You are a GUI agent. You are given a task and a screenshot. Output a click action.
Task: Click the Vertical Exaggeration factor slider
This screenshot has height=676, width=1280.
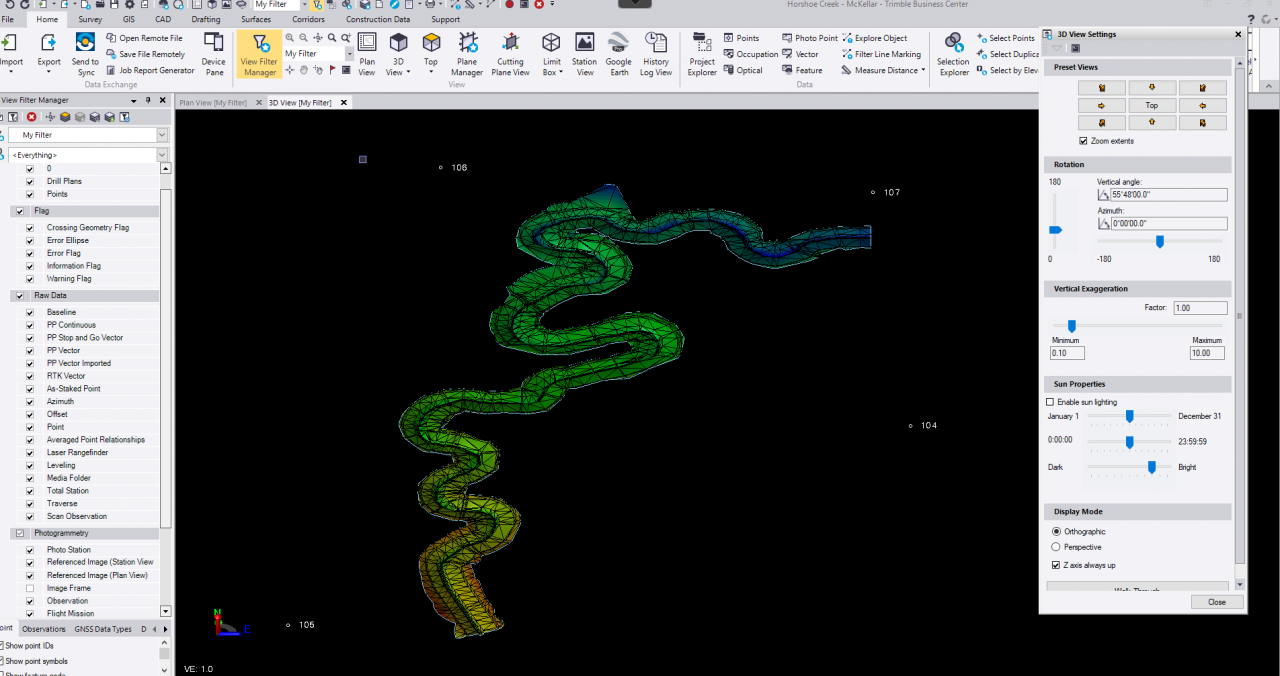point(1071,326)
